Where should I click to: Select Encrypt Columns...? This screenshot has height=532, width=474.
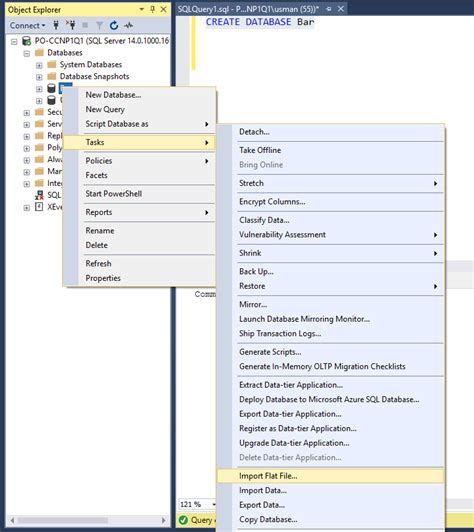pos(330,202)
